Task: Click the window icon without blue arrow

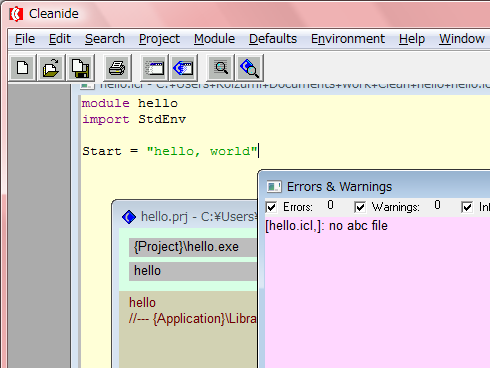Action: 154,68
